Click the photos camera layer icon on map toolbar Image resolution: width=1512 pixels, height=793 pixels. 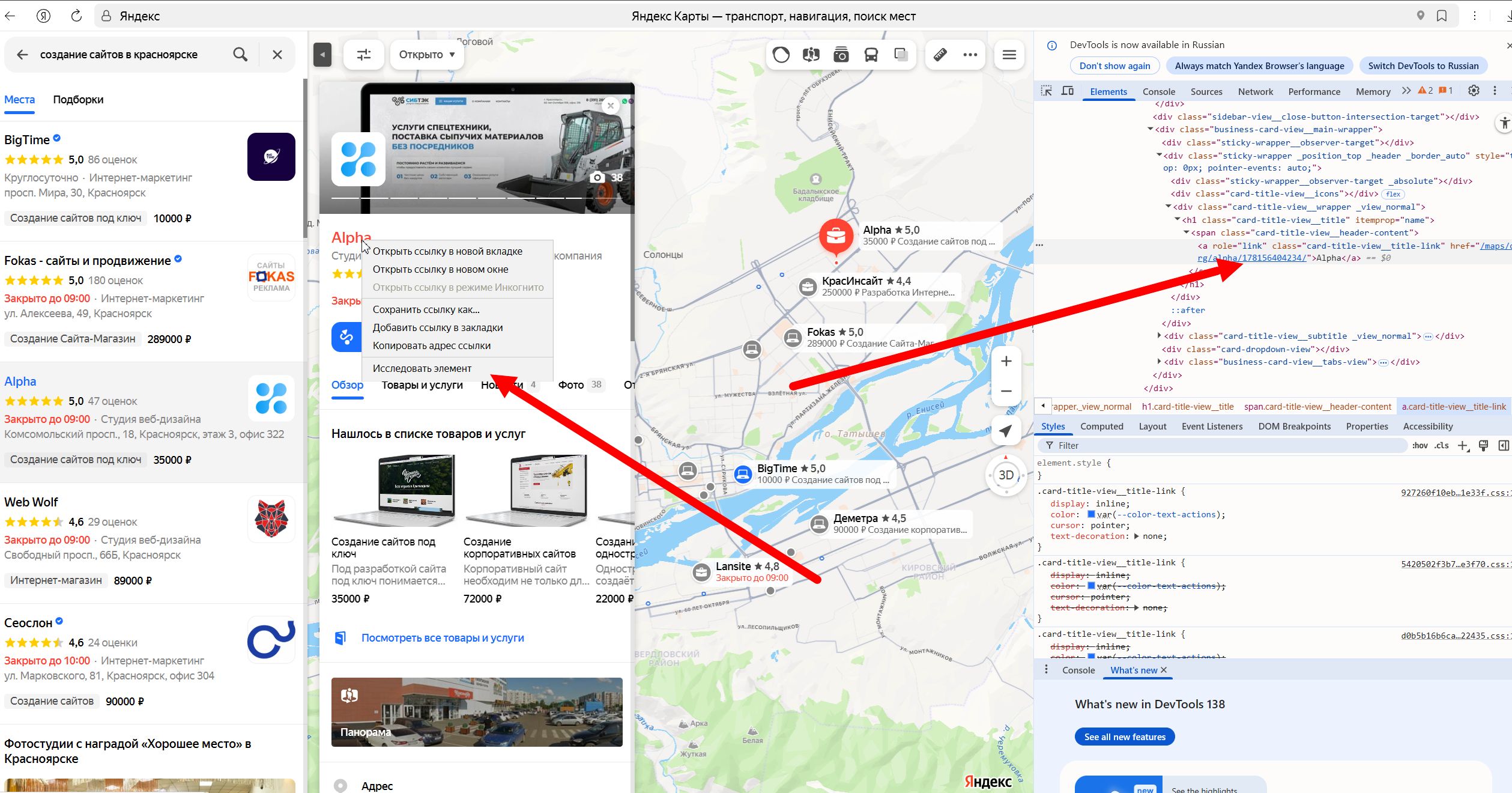(841, 55)
